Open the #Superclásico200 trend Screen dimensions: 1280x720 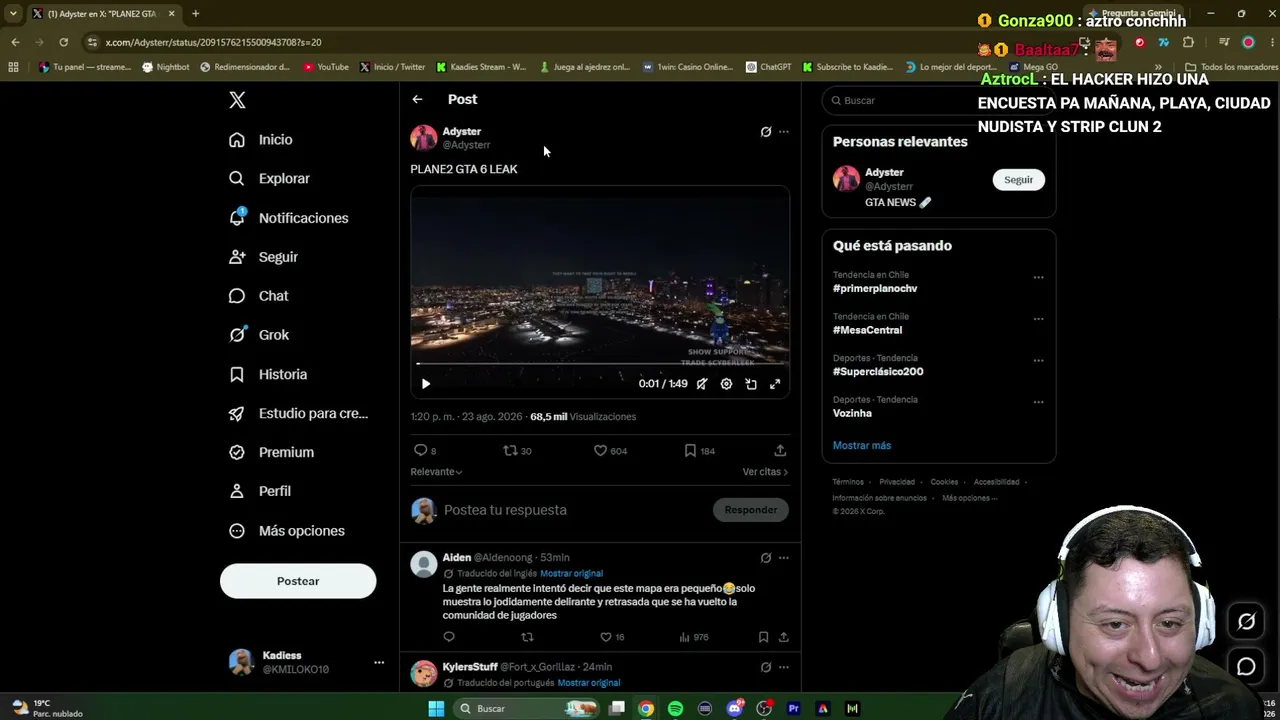click(x=878, y=372)
